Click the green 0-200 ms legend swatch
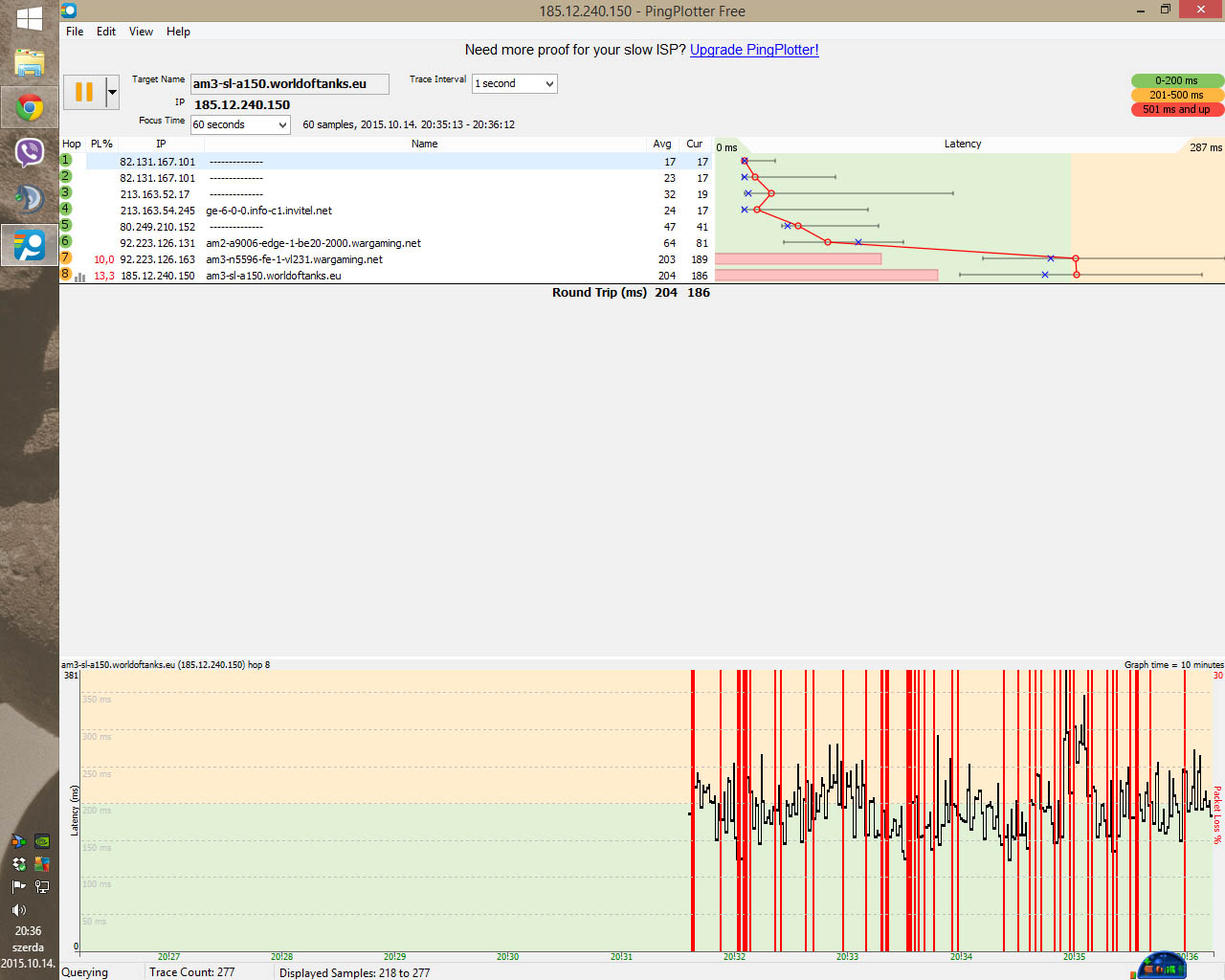This screenshot has height=980, width=1225. 1177,80
